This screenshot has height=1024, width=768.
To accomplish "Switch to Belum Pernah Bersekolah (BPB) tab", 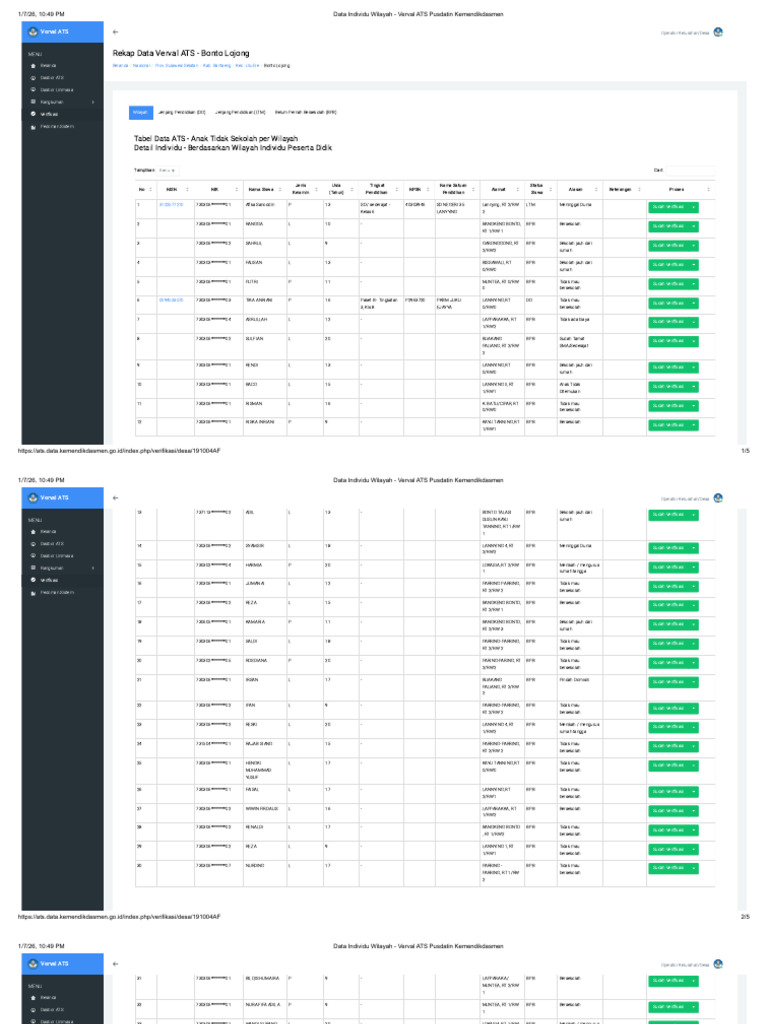I will point(306,112).
